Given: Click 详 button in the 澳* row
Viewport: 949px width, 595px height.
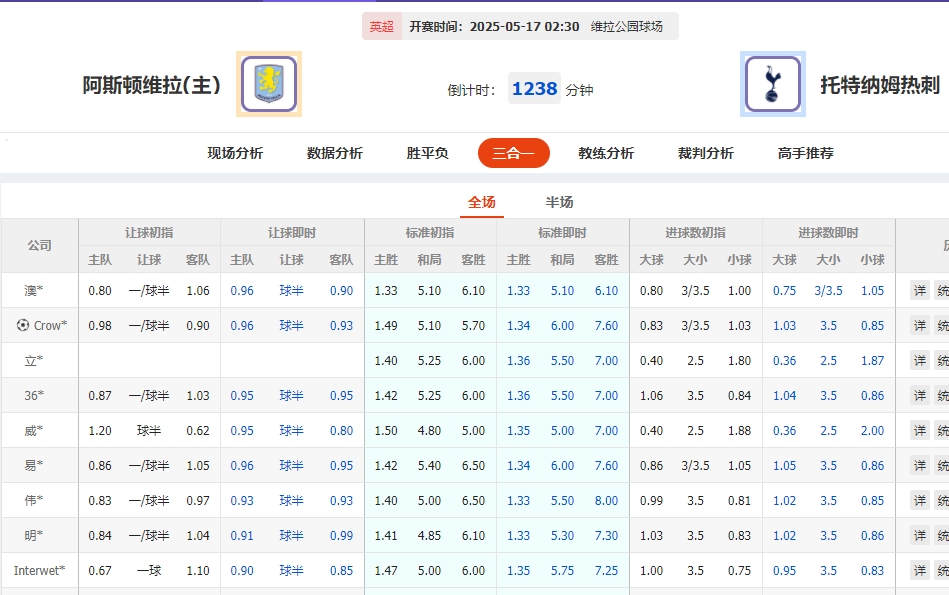Looking at the screenshot, I should coord(919,290).
